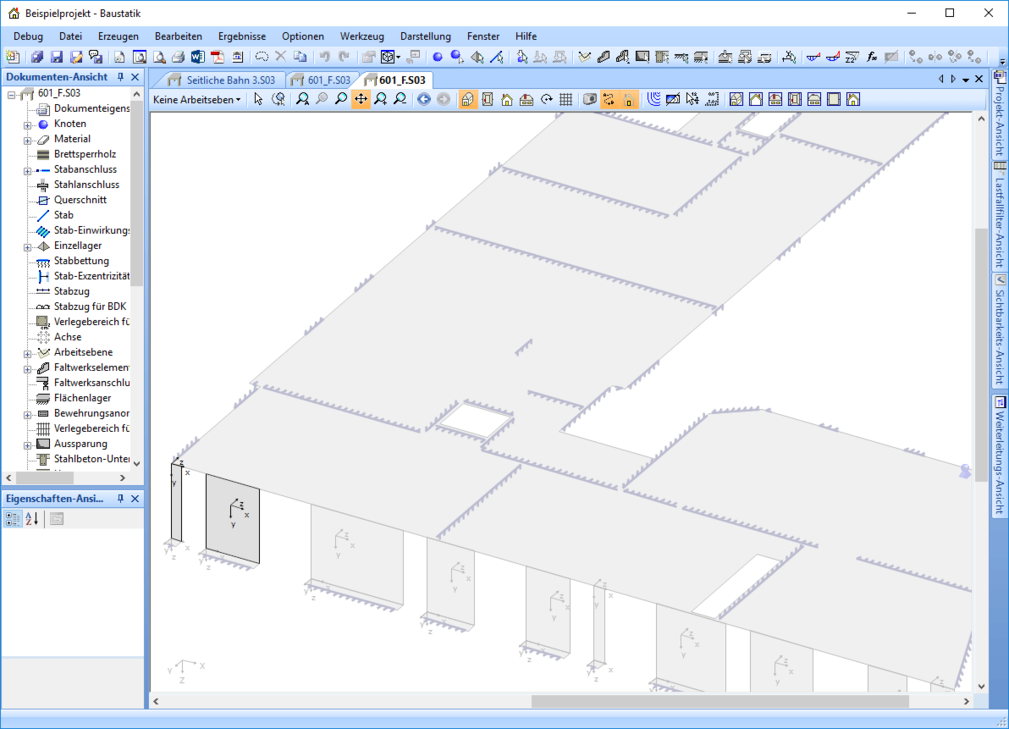Click the fx formula icon

coord(872,57)
